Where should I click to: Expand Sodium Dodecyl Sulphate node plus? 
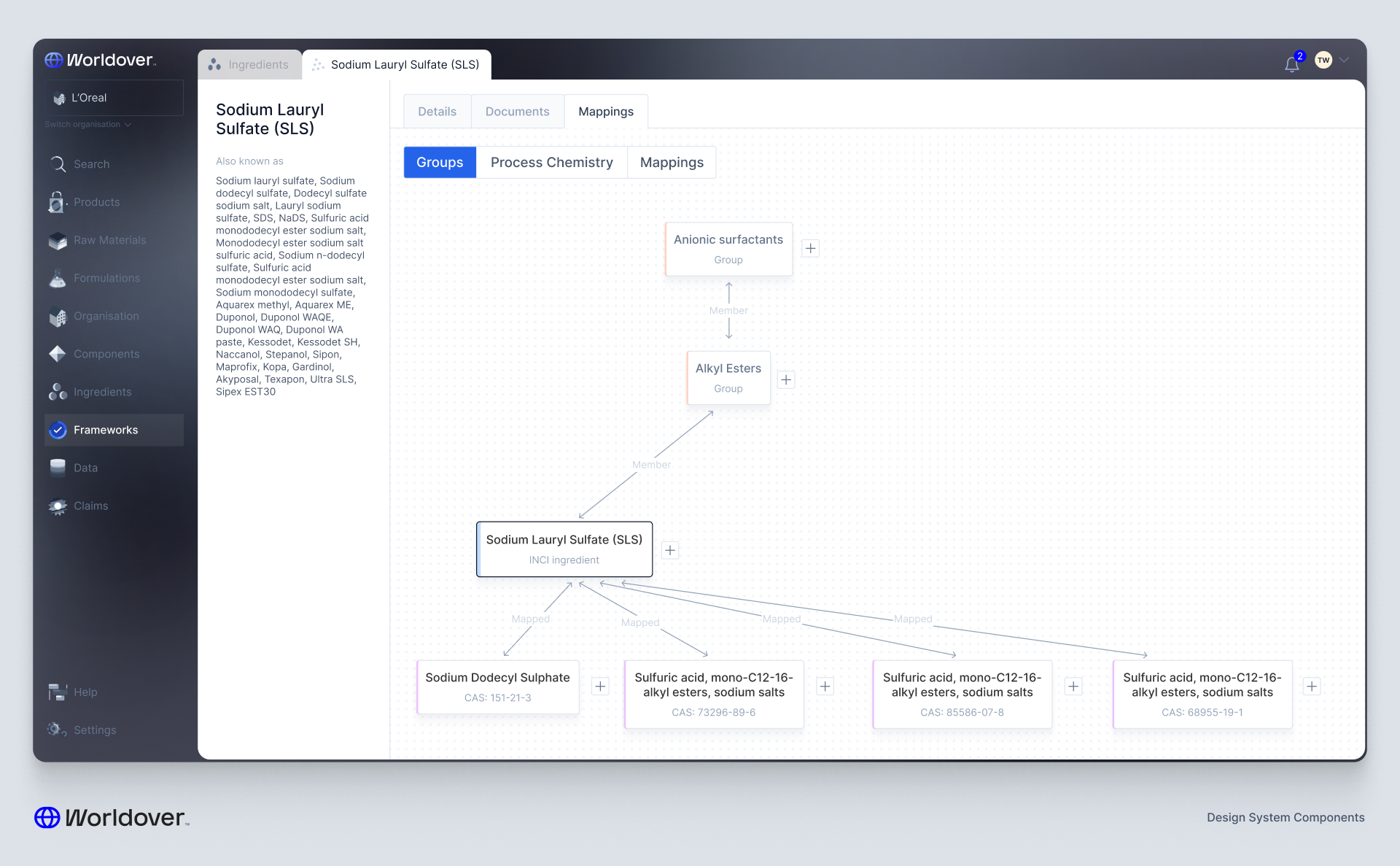[600, 686]
